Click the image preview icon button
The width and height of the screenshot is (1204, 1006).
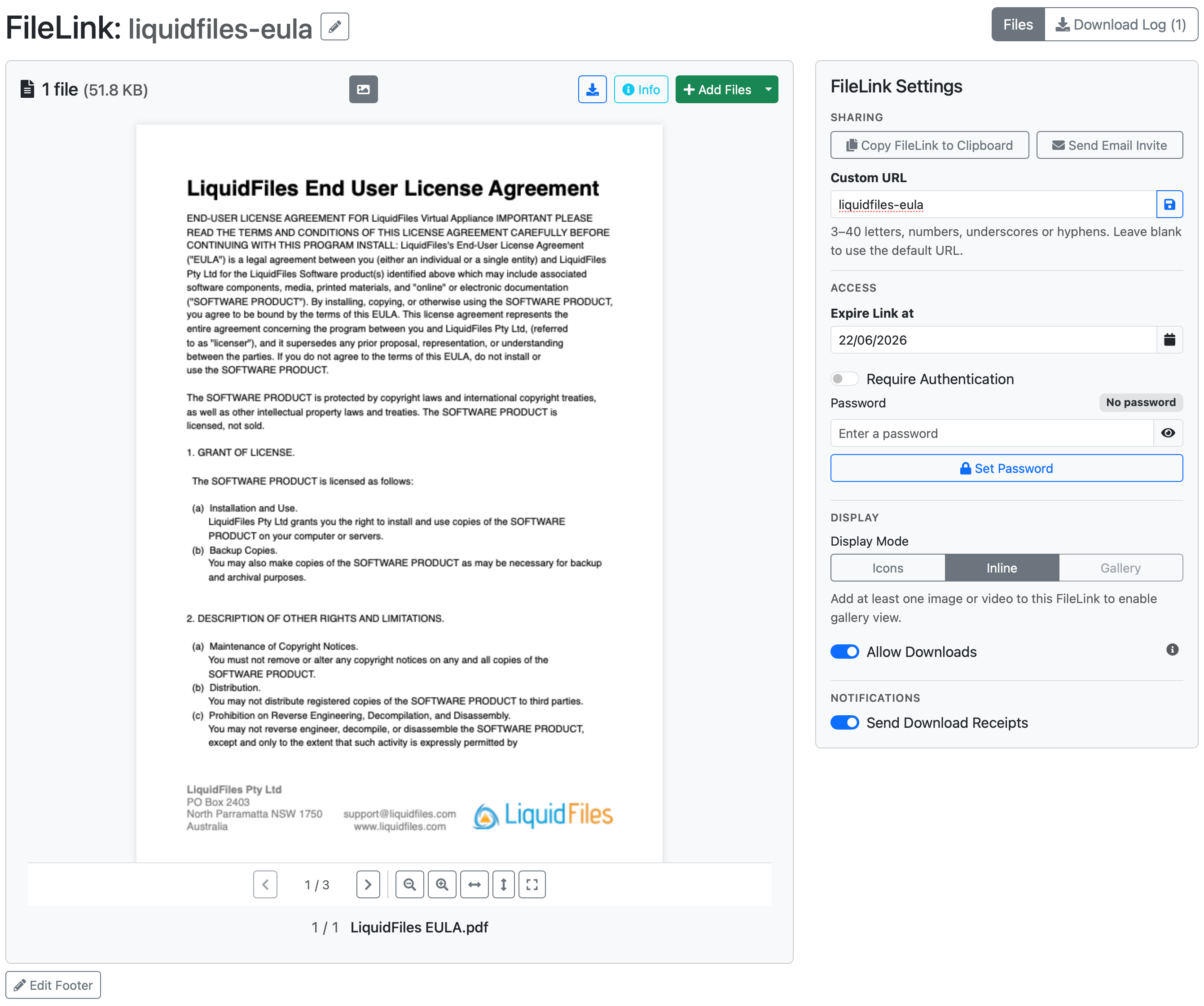[364, 89]
